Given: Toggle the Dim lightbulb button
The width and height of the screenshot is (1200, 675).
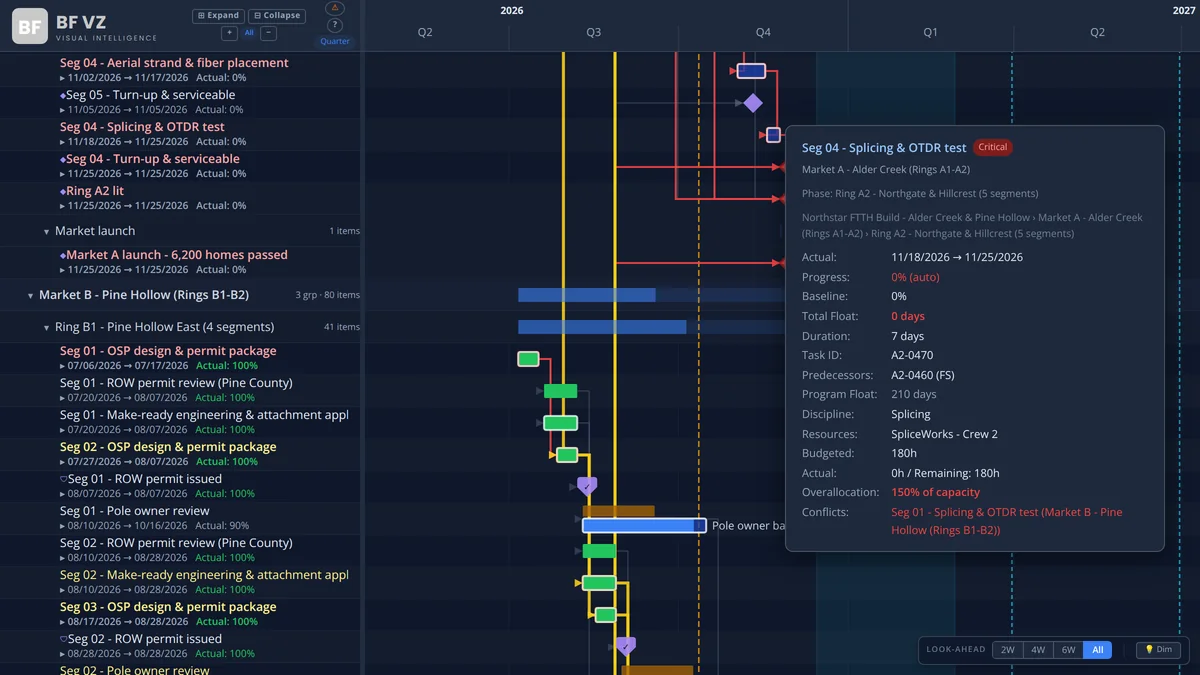Looking at the screenshot, I should [1158, 650].
